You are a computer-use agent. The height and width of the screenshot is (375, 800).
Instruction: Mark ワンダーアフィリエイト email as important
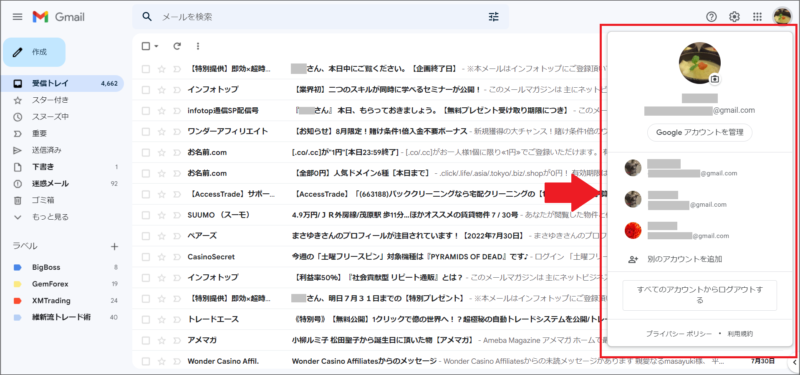[177, 131]
